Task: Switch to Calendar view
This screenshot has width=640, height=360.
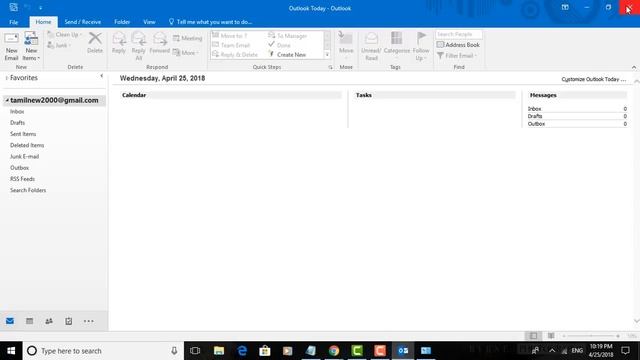Action: [29, 321]
